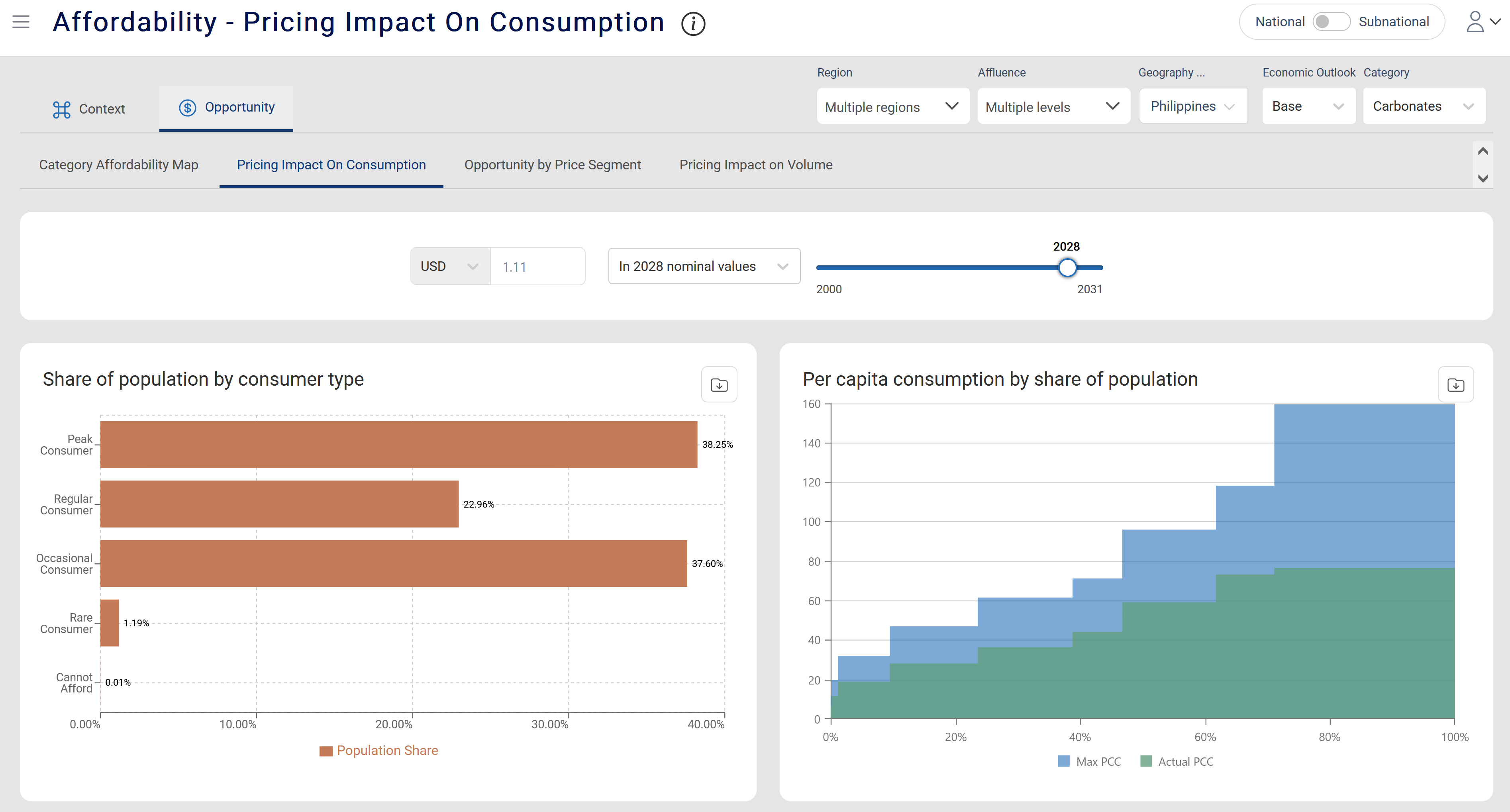Open the hamburger navigation menu
Screen dimensions: 1510x812
21,22
